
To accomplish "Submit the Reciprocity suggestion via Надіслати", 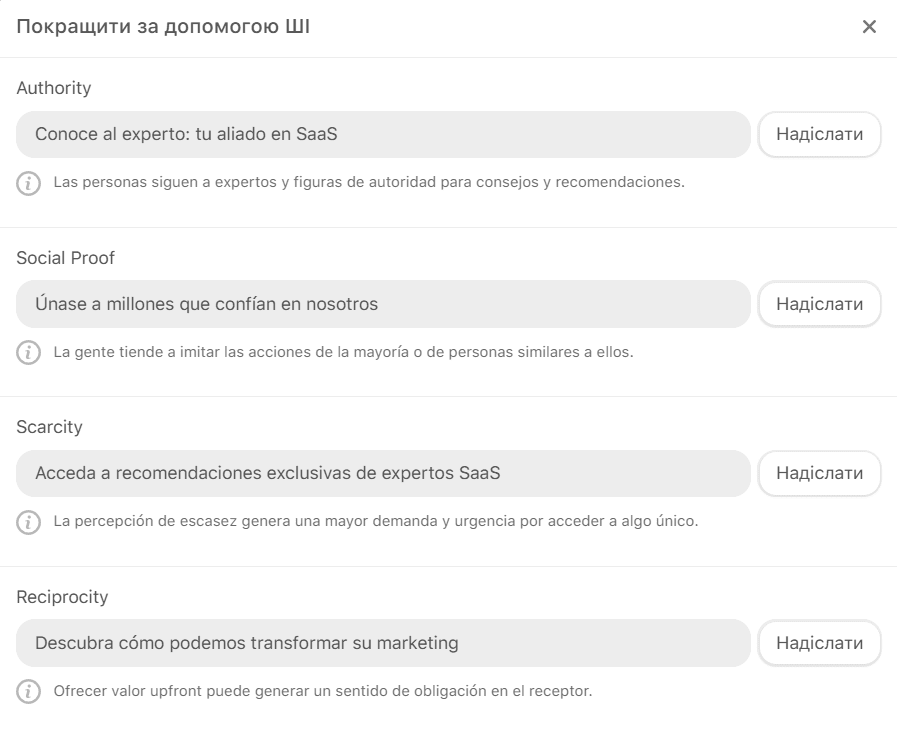I will click(x=819, y=643).
